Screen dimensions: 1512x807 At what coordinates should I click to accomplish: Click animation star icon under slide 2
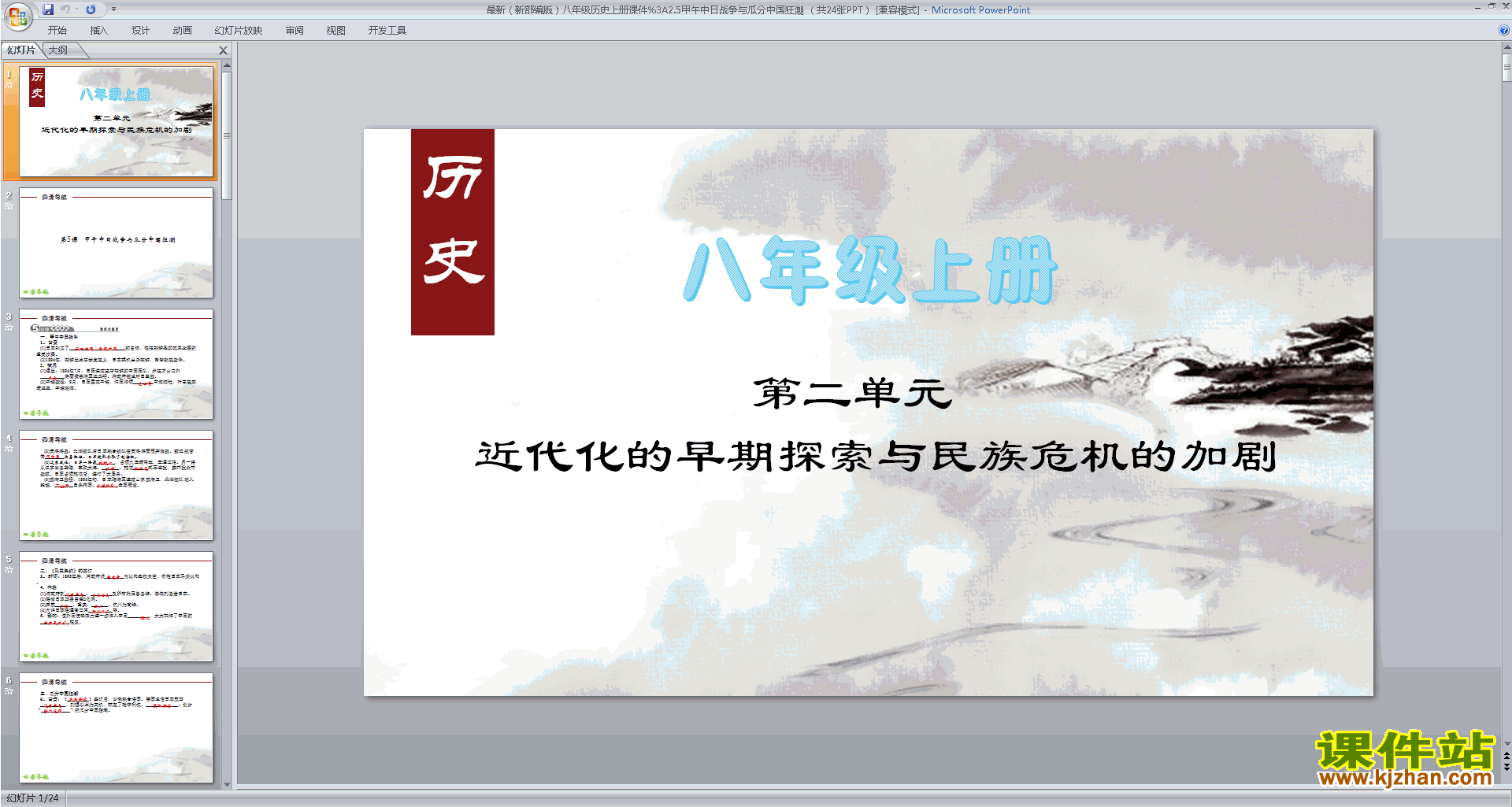(9, 206)
